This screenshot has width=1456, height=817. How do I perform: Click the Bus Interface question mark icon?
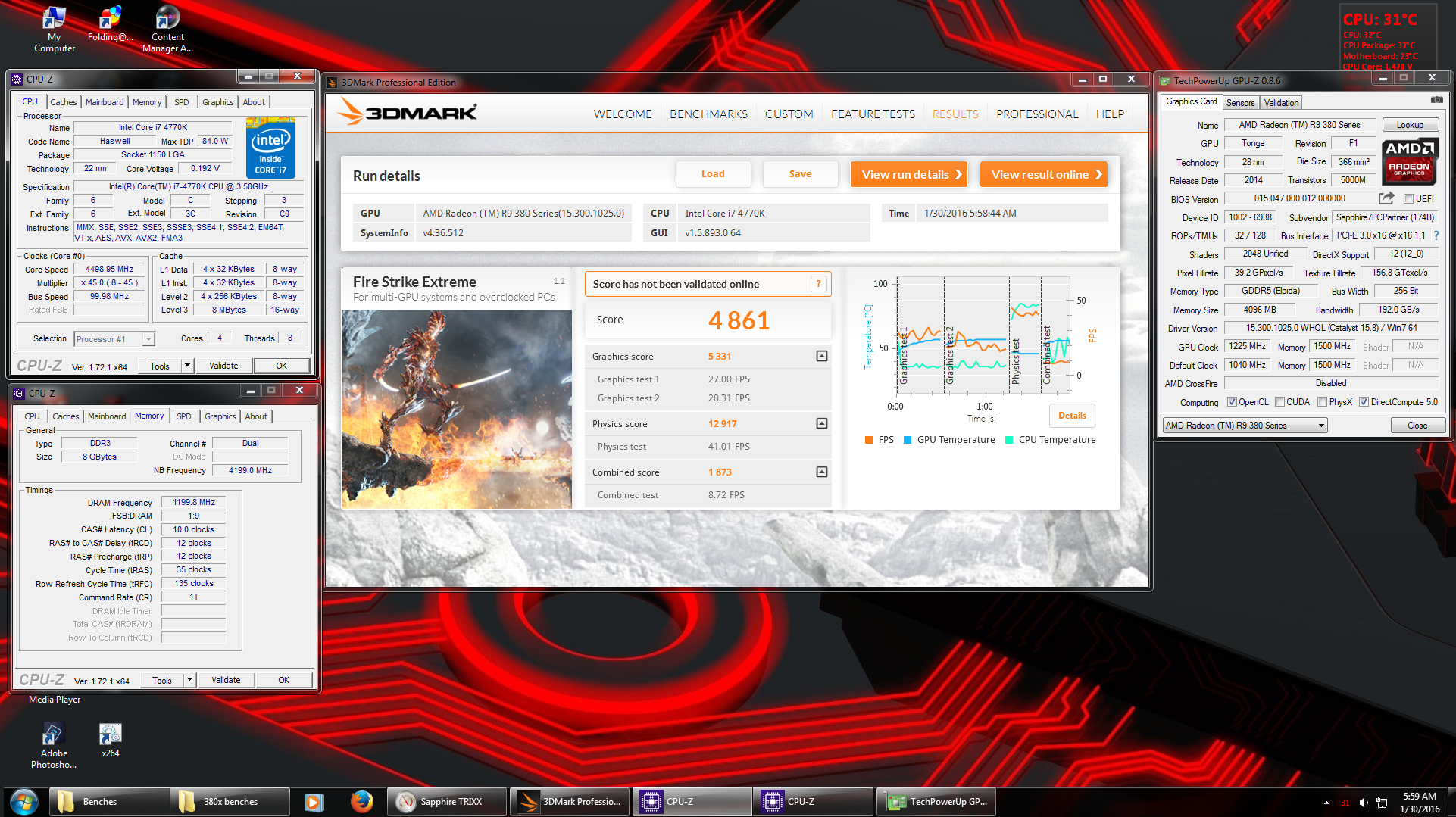click(x=1436, y=235)
